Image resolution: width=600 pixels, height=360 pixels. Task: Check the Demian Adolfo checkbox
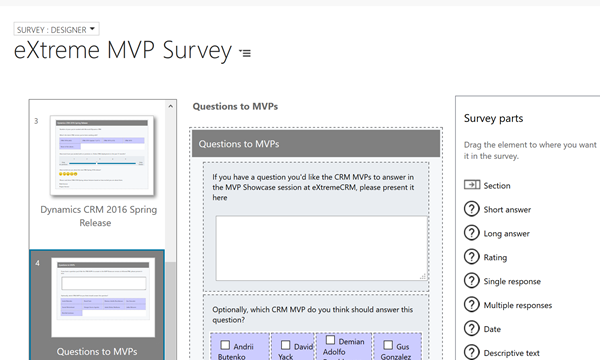(x=330, y=340)
